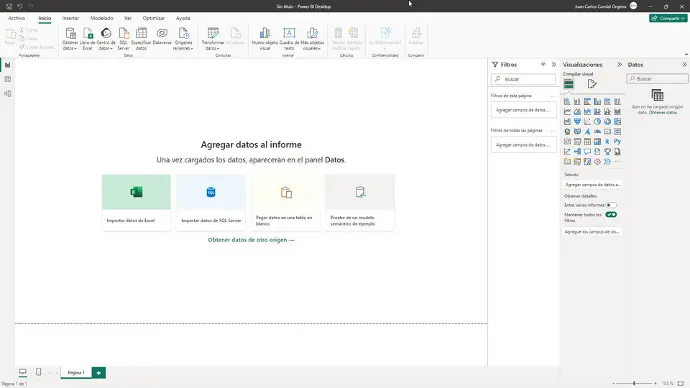This screenshot has height=388, width=690.
Task: Switch to the Insertar tab
Action: coord(70,18)
